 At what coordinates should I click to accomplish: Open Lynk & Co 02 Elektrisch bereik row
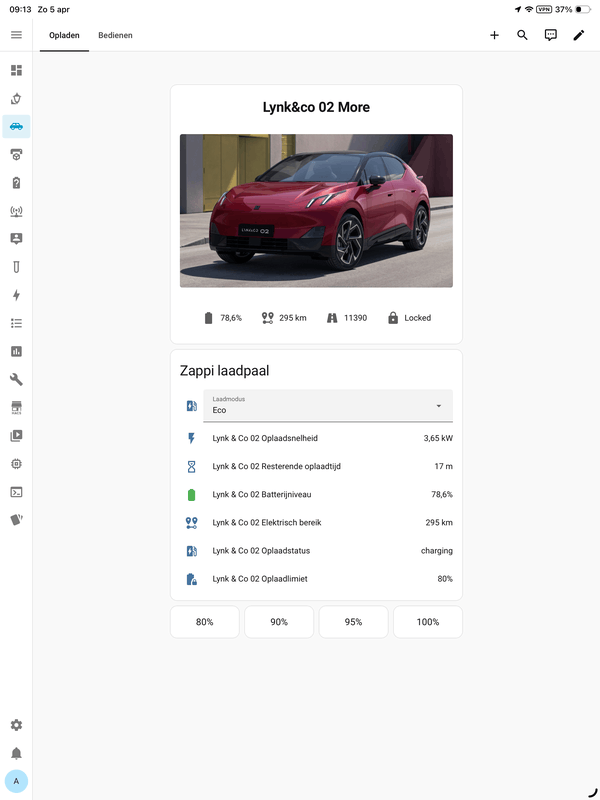[316, 522]
